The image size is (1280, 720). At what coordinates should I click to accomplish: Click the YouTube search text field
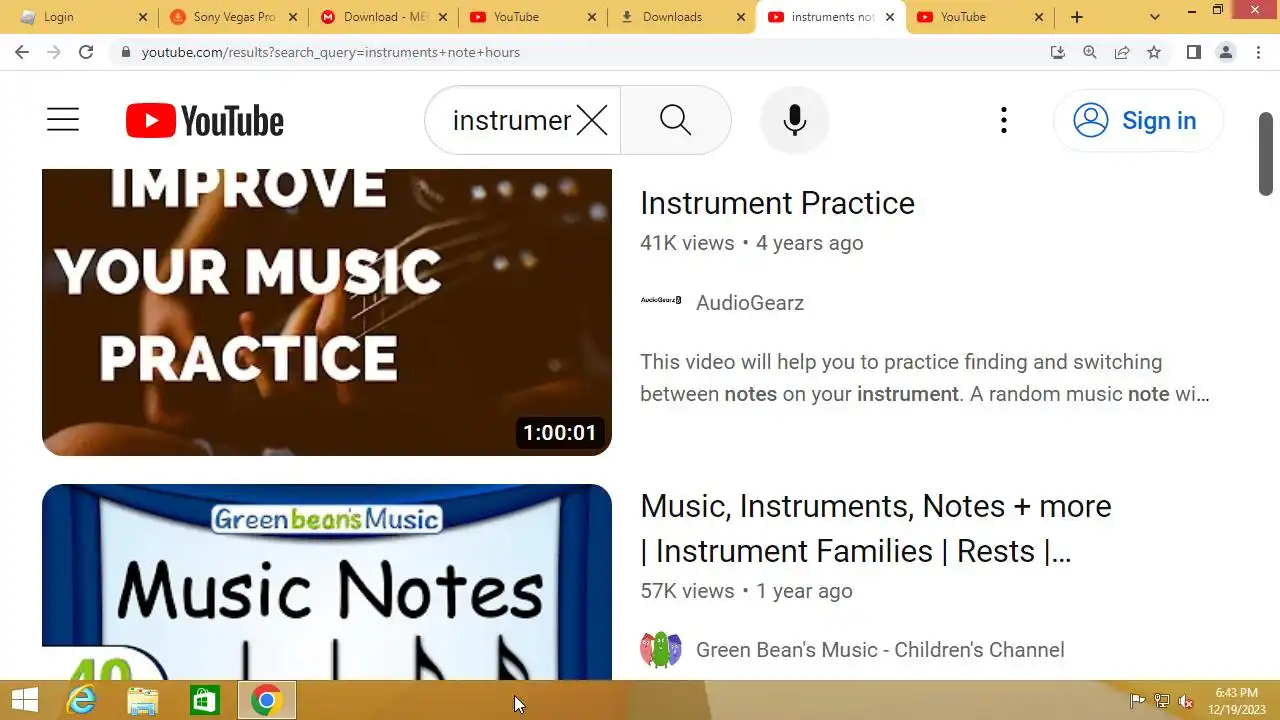pos(511,120)
